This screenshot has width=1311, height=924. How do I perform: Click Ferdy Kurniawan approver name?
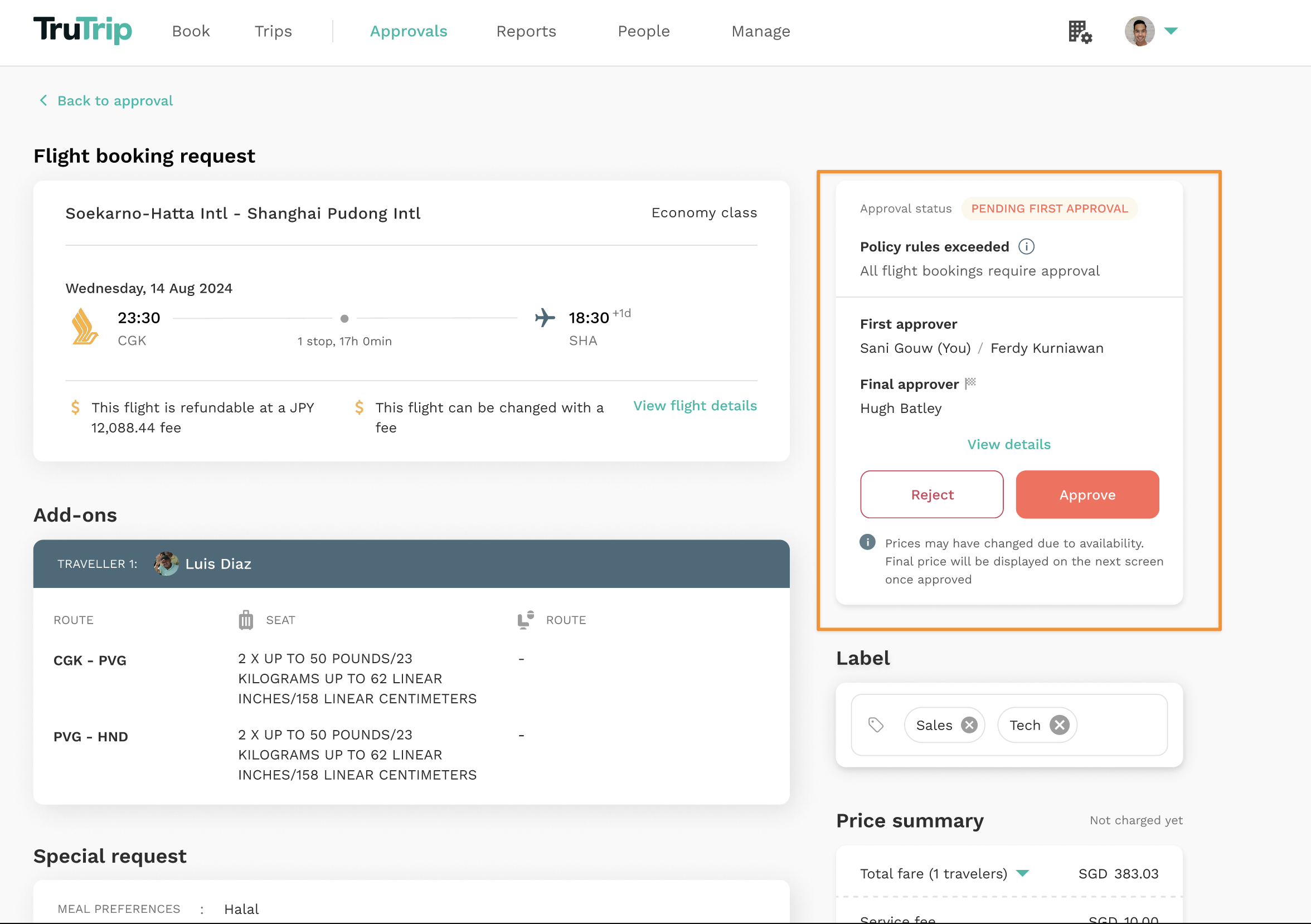pyautogui.click(x=1047, y=348)
